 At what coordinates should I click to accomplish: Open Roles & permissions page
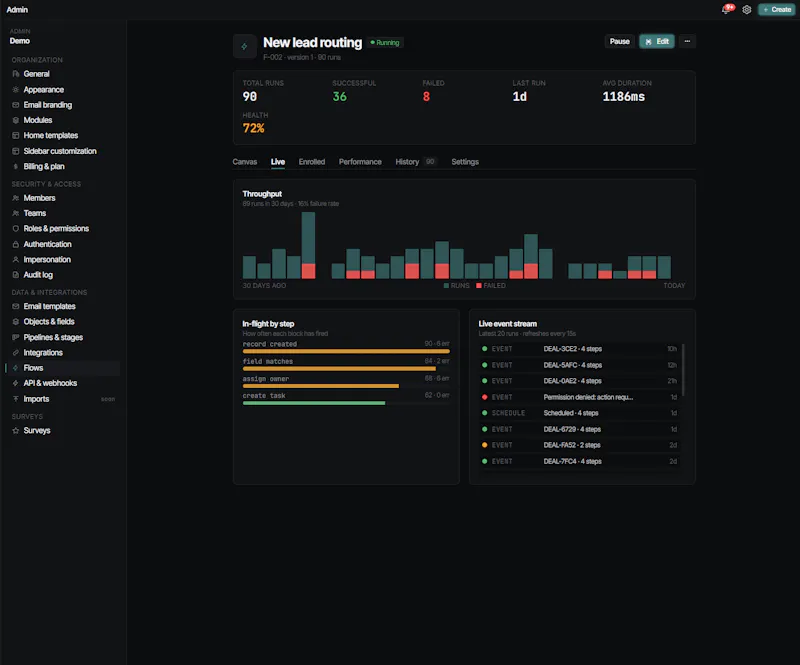click(56, 229)
